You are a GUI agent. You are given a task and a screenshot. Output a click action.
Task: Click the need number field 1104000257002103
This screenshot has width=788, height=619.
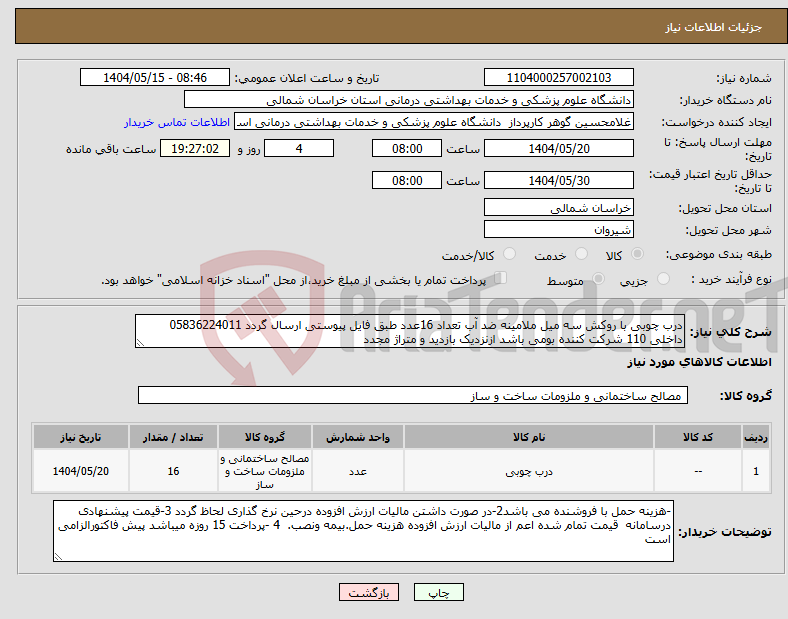[x=559, y=77]
